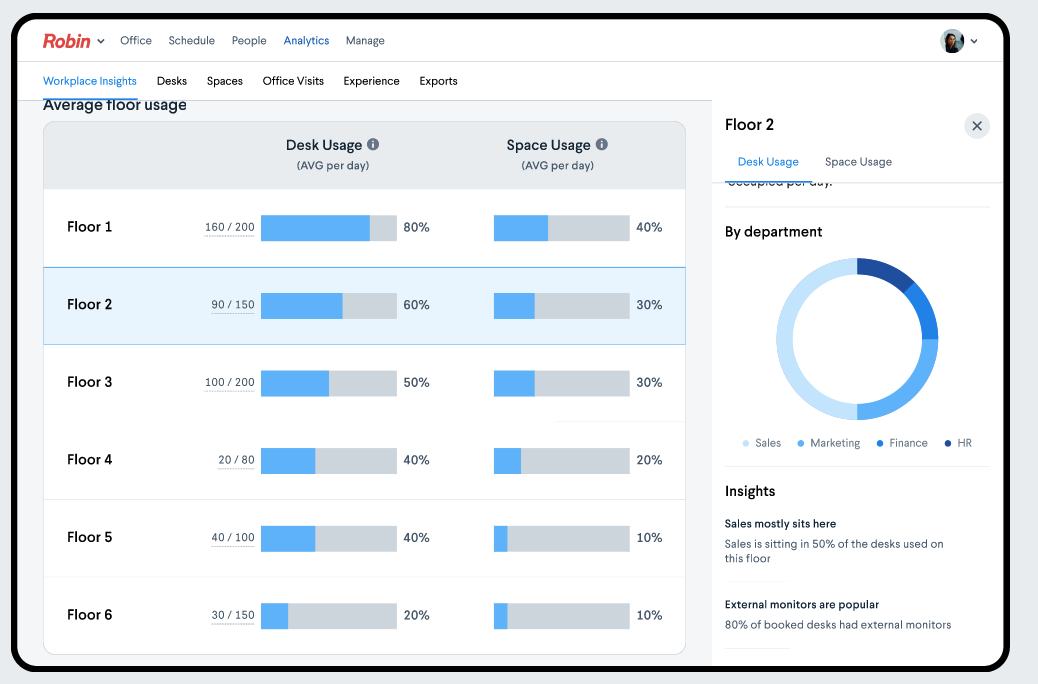
Task: Switch to the Spaces tab
Action: coord(224,81)
